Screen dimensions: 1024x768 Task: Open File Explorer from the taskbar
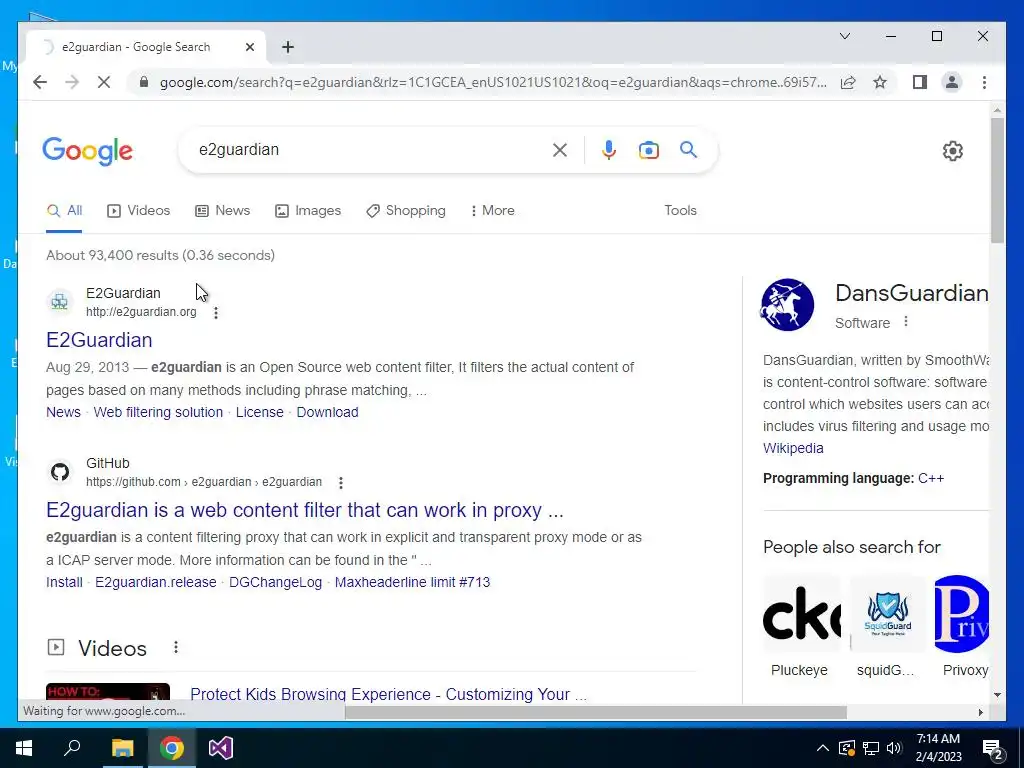[x=122, y=748]
